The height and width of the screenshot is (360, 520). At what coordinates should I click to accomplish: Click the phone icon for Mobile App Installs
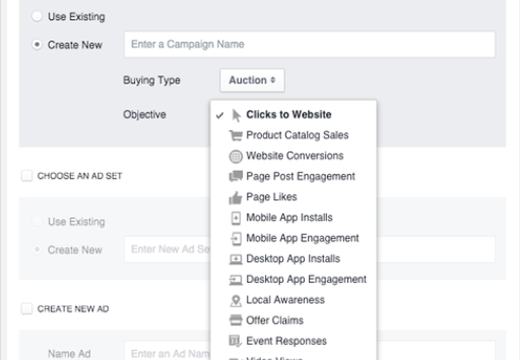(x=236, y=218)
